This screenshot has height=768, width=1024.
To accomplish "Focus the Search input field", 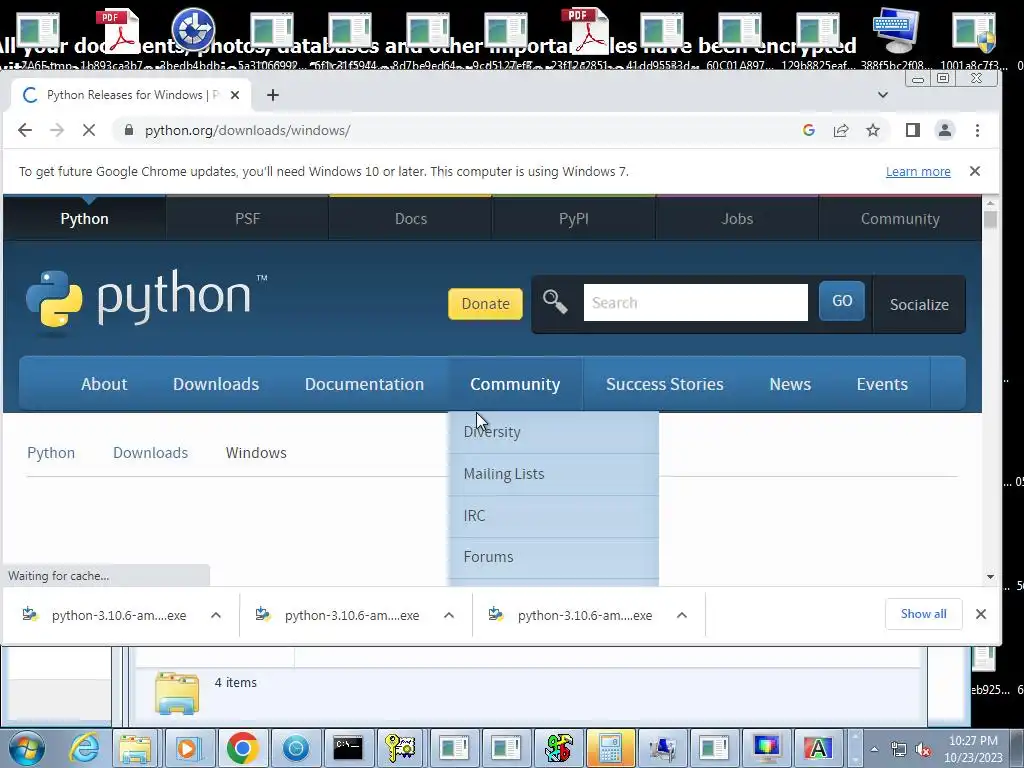I will coord(696,302).
